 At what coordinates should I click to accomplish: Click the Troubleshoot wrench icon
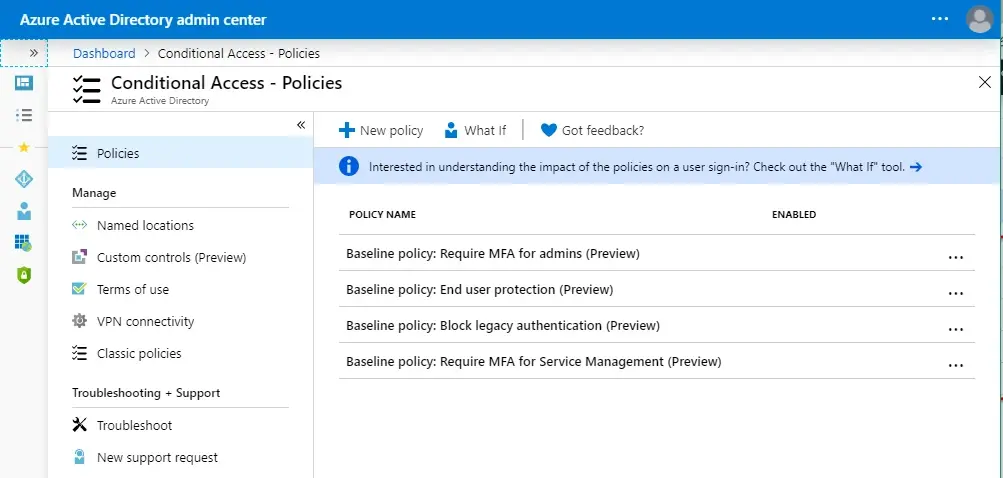click(79, 425)
